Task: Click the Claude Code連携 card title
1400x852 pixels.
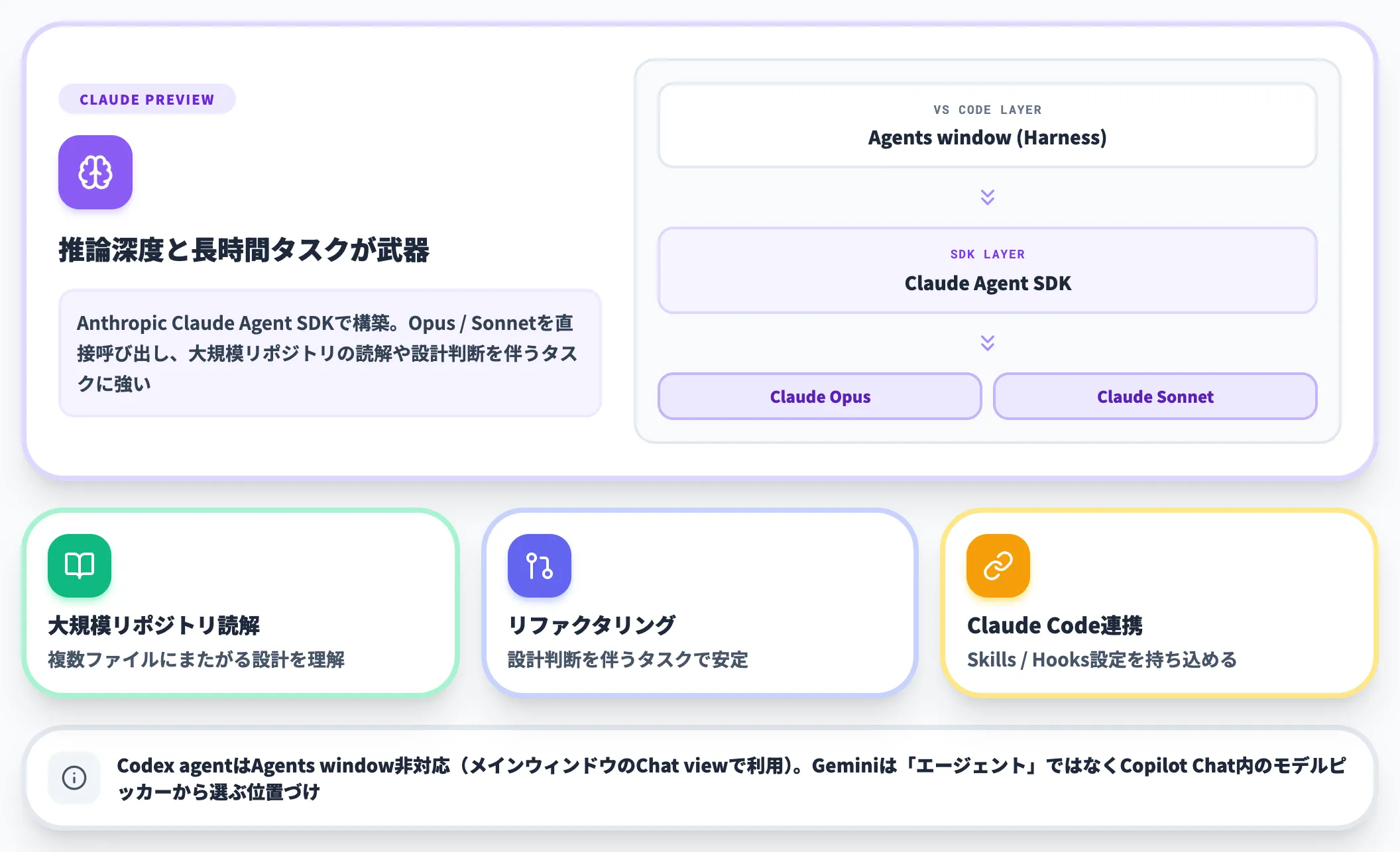Action: [x=1055, y=625]
